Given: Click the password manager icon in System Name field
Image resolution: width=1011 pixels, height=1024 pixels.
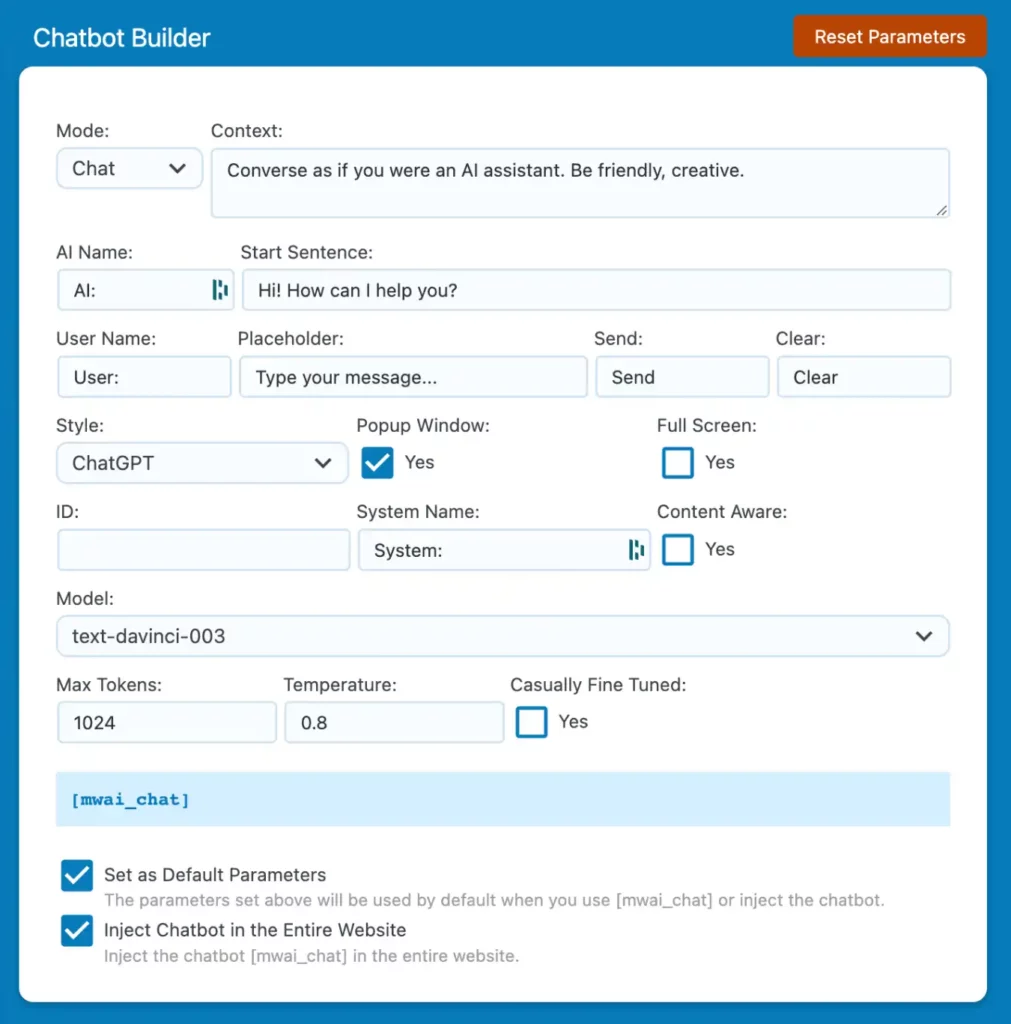Looking at the screenshot, I should (x=637, y=550).
